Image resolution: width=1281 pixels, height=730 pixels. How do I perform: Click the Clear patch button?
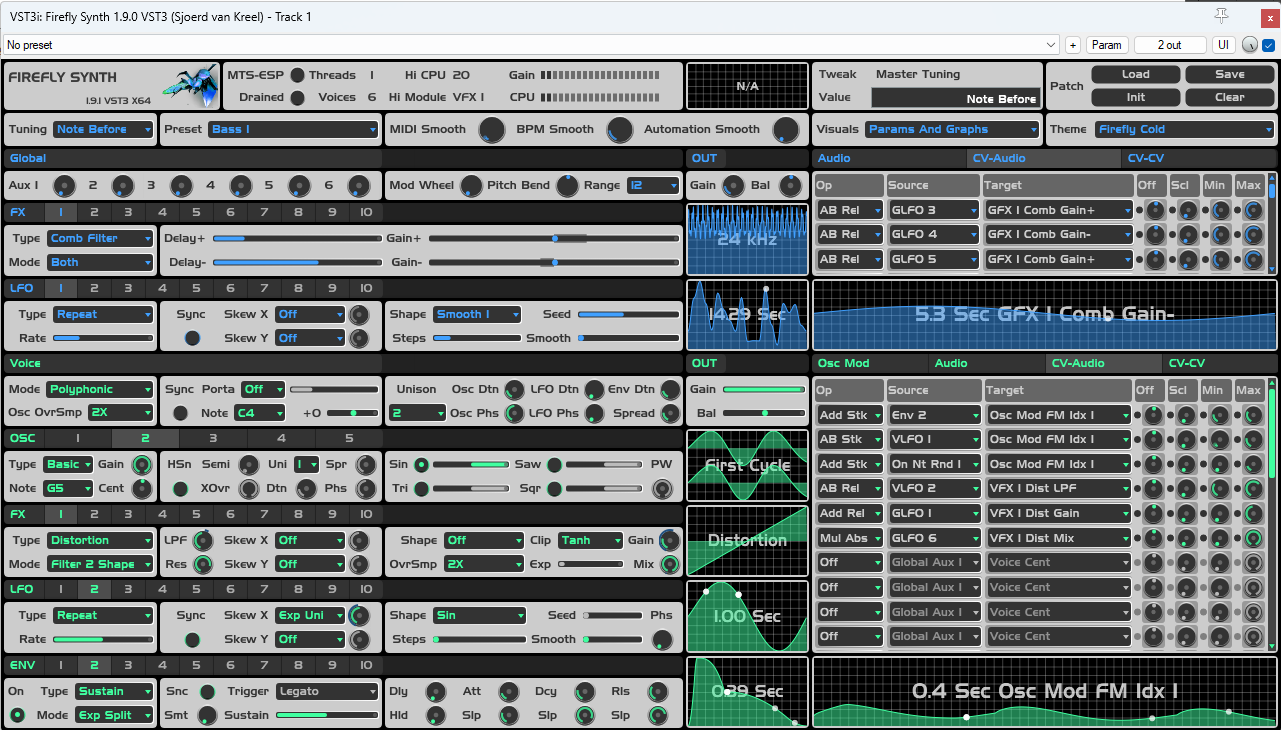pyautogui.click(x=1230, y=98)
